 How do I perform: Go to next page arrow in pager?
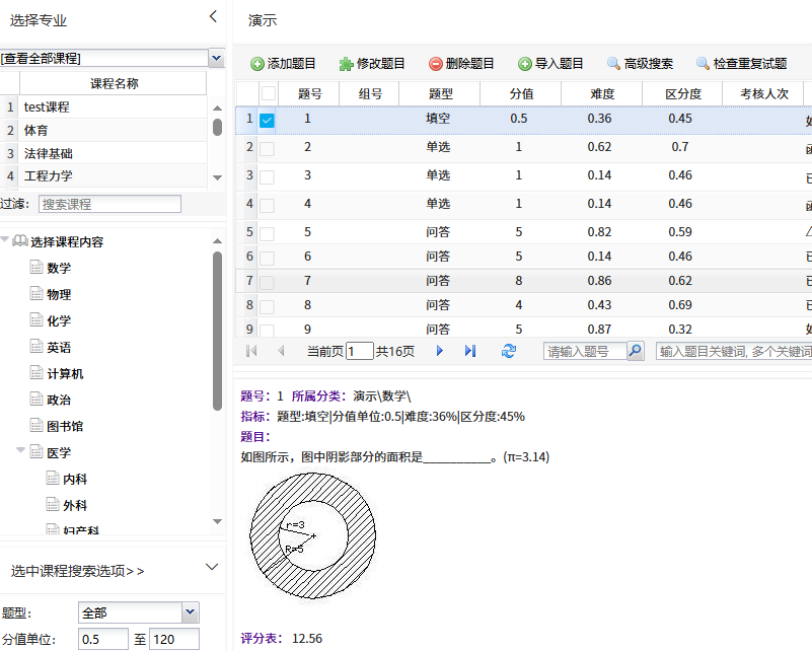(439, 351)
